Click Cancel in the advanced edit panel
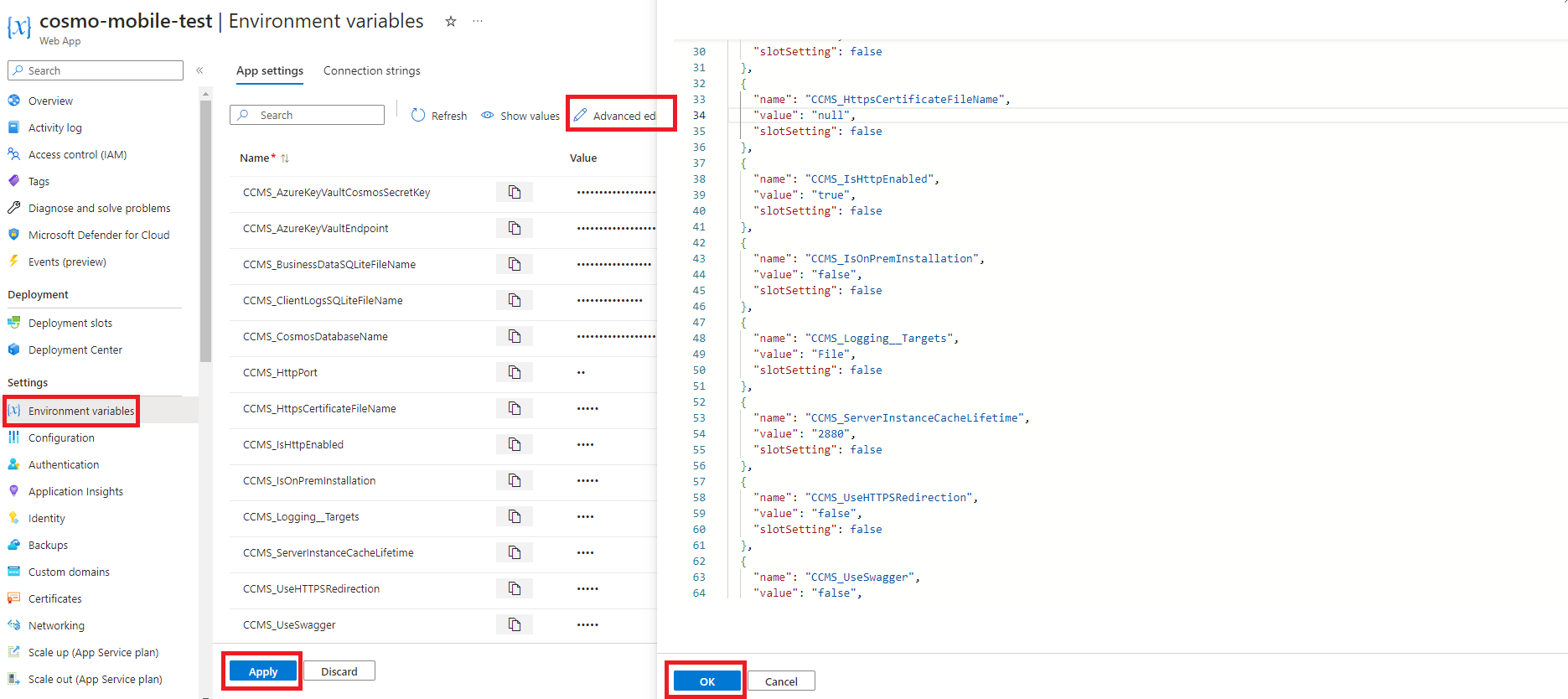The width and height of the screenshot is (1568, 699). pyautogui.click(x=781, y=681)
